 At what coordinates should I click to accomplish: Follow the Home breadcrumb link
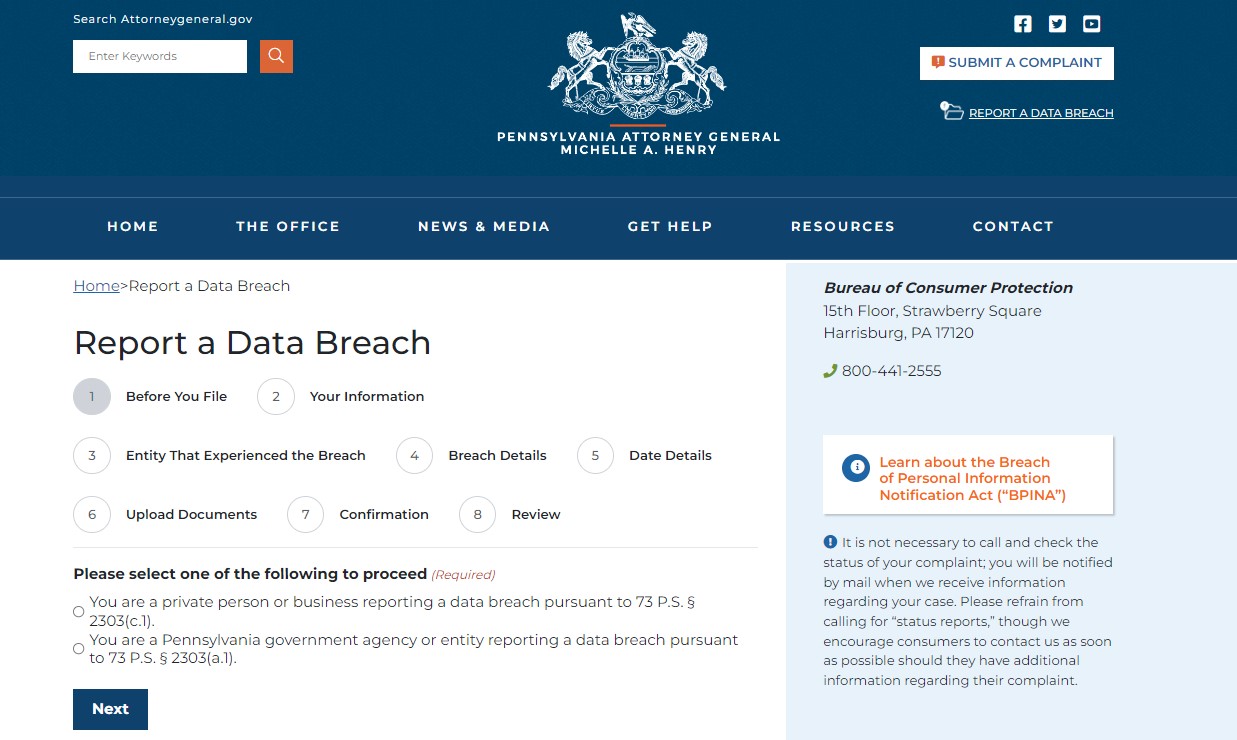coord(96,286)
